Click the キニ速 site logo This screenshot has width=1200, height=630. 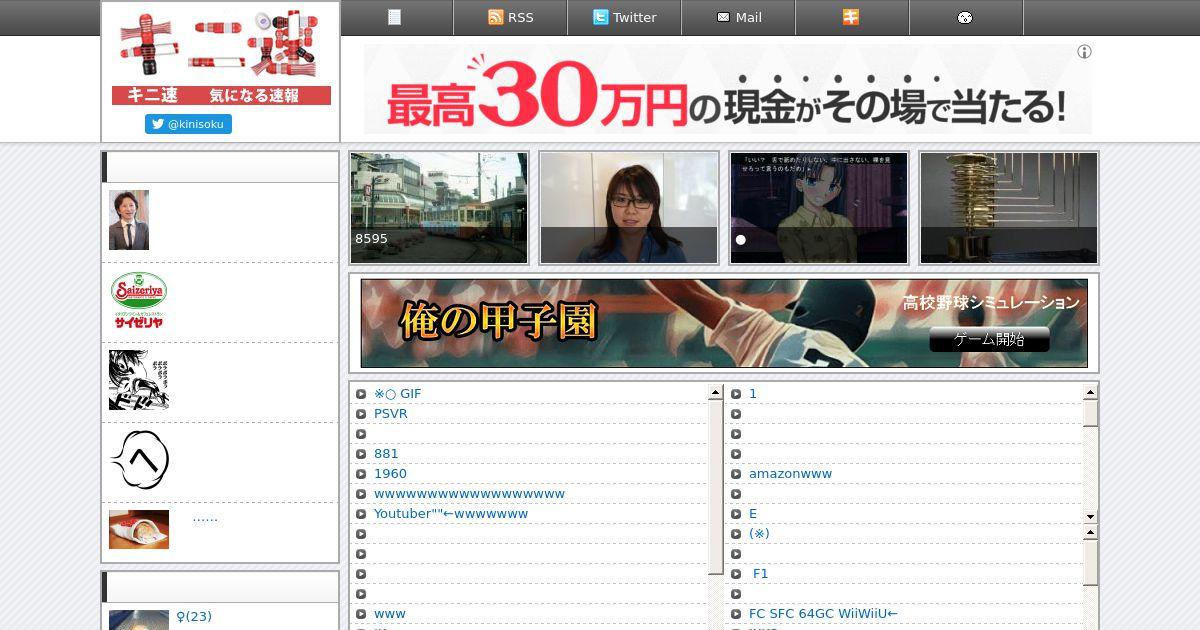point(221,57)
